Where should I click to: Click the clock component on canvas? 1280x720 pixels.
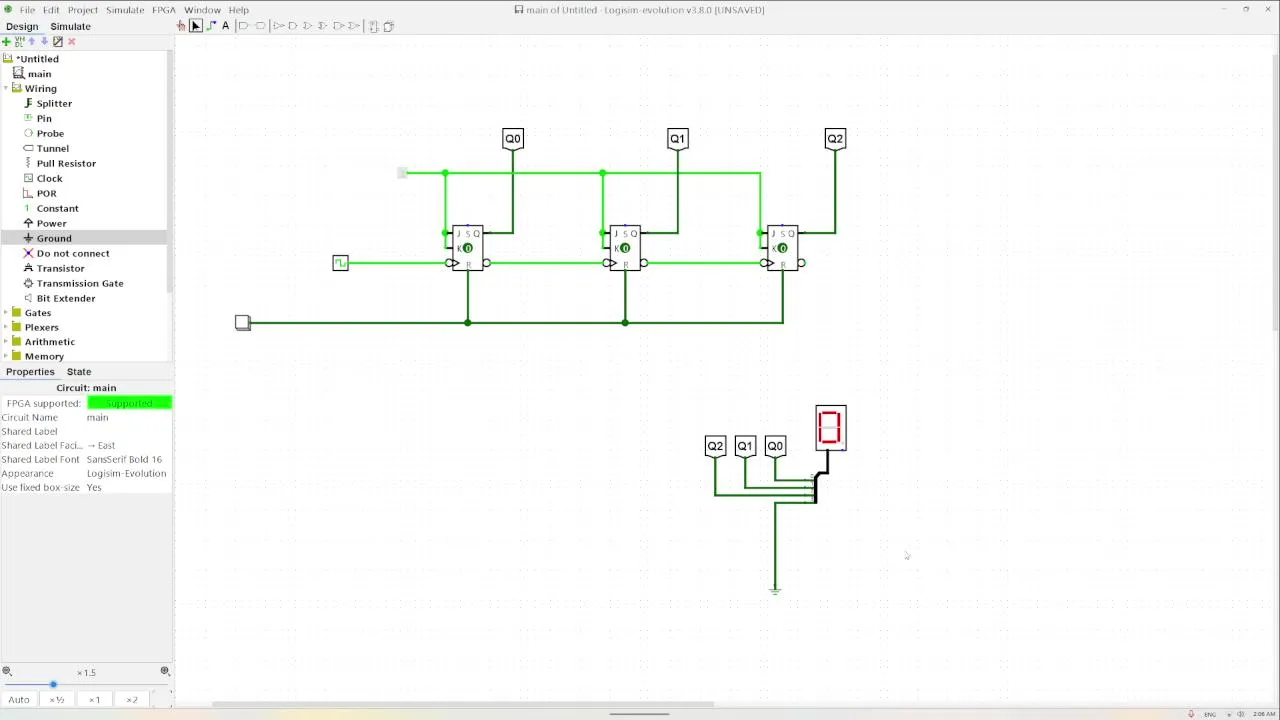coord(340,263)
